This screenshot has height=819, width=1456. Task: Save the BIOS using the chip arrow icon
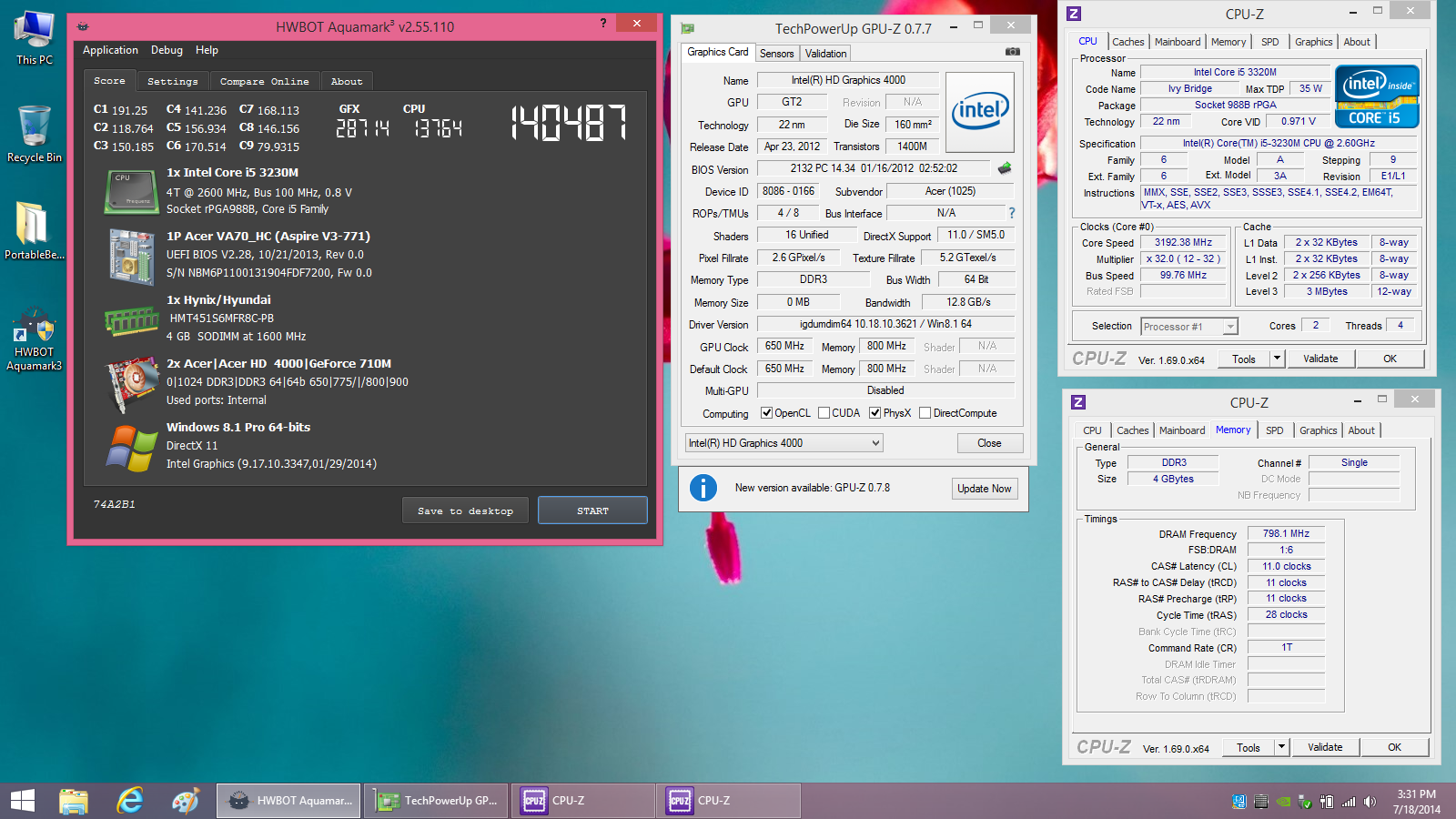1005,168
